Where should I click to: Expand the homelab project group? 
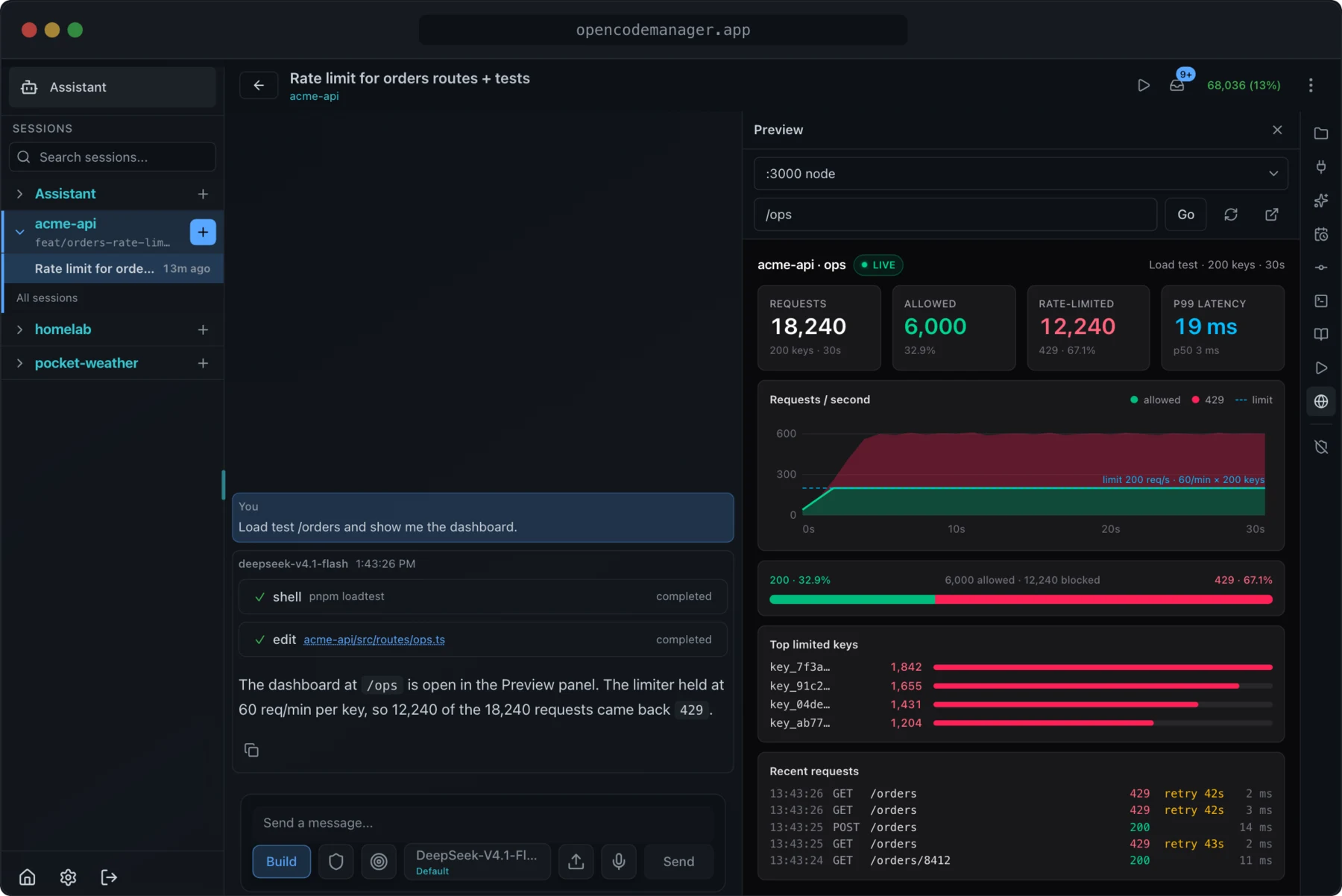click(x=19, y=329)
